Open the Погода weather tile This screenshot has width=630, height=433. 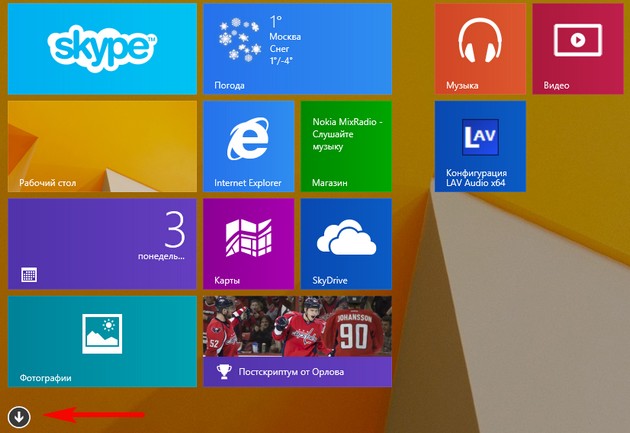(297, 49)
